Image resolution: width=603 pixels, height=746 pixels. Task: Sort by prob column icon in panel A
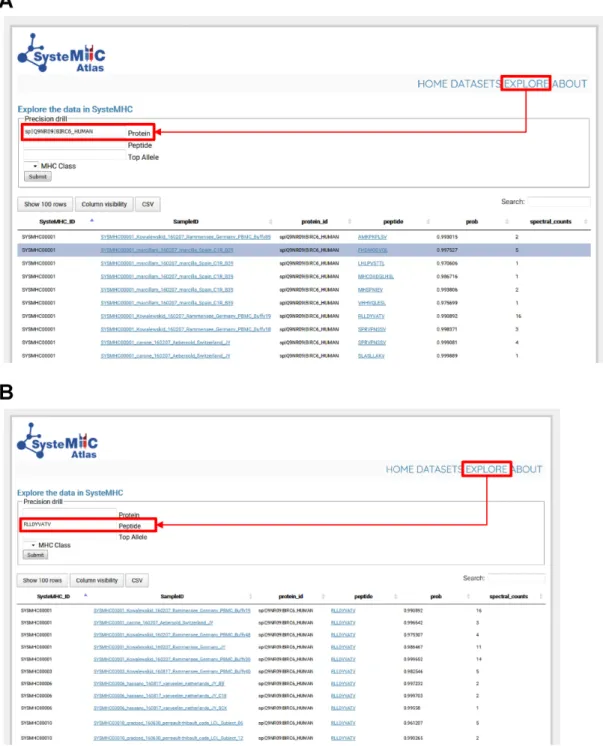pos(507,222)
